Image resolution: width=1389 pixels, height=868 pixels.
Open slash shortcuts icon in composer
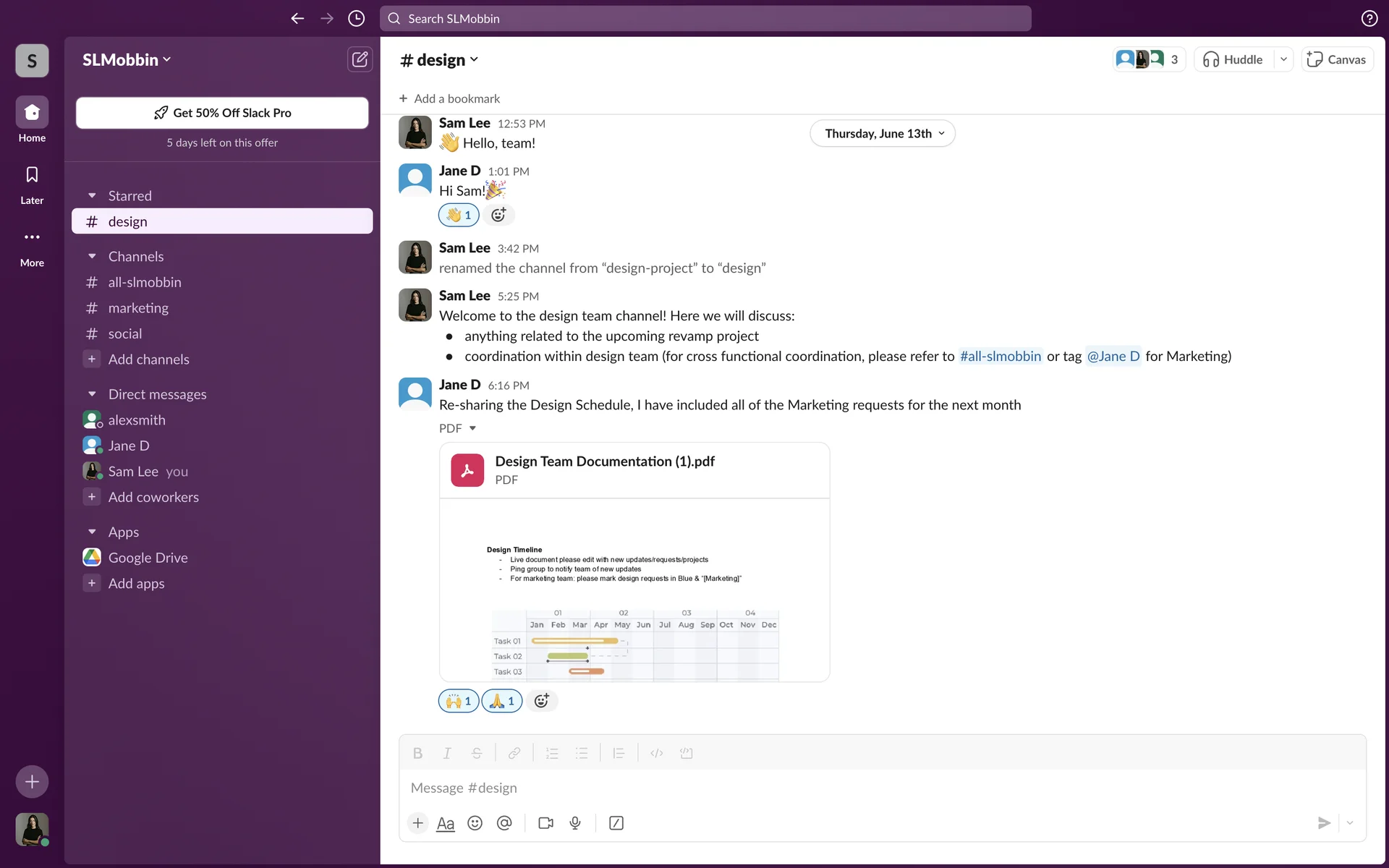[616, 823]
